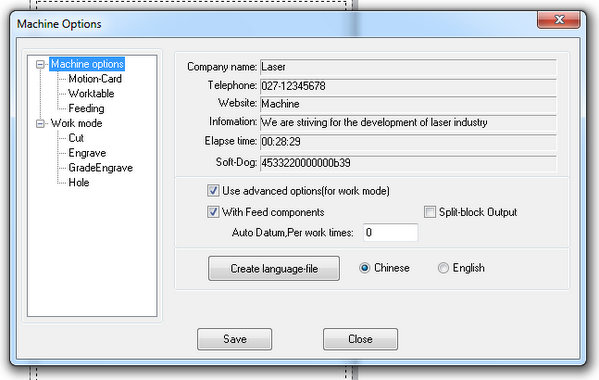Select the Engrave tree item

click(x=87, y=153)
